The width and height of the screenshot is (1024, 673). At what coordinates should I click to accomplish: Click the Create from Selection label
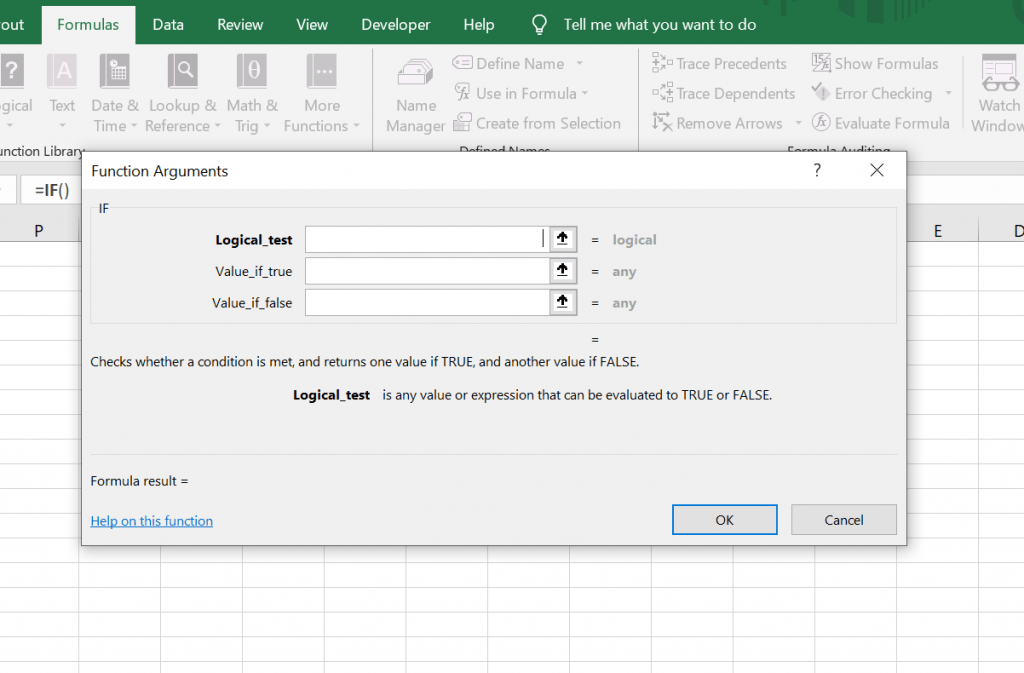click(x=549, y=123)
